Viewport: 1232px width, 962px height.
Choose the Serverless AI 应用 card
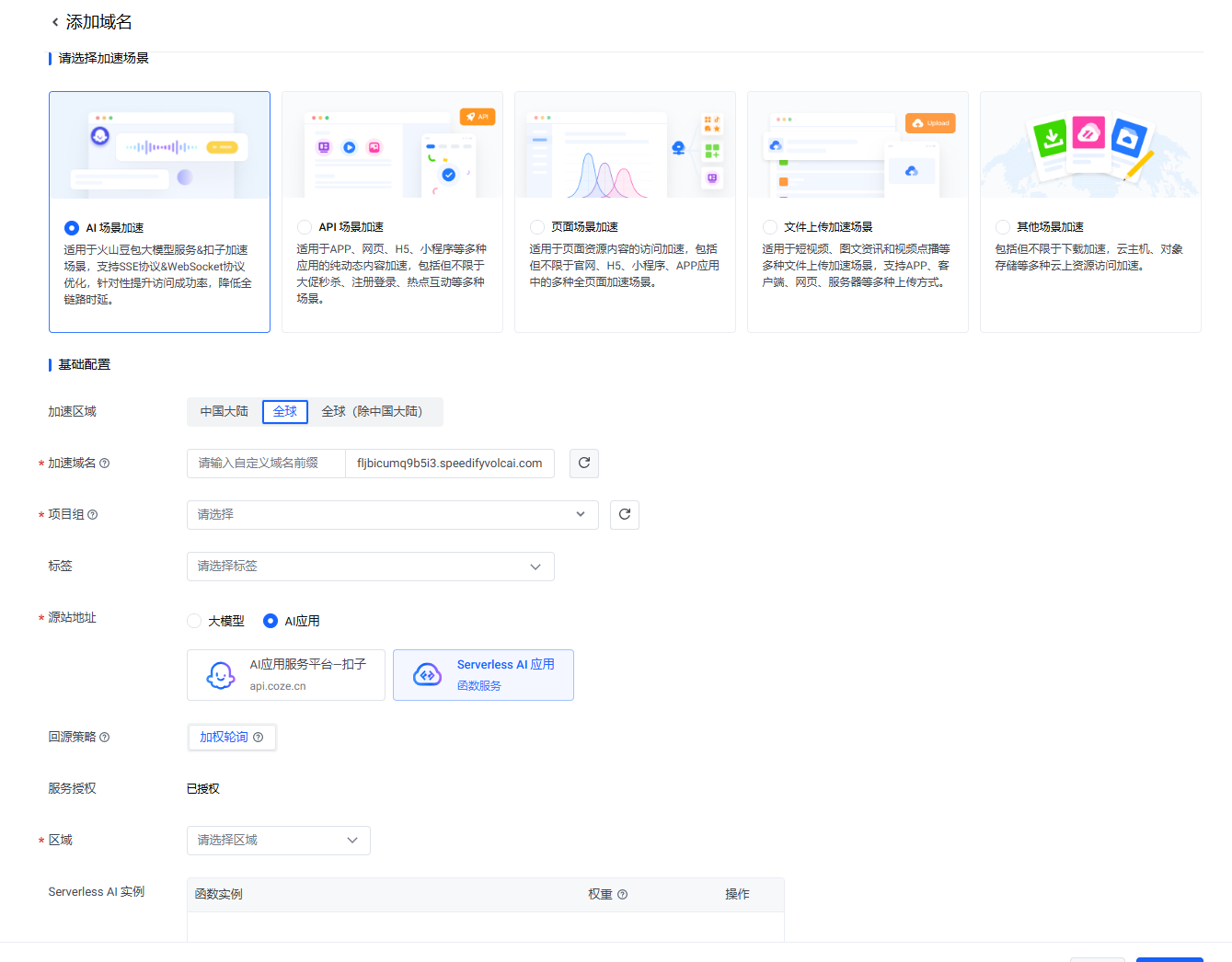tap(483, 675)
